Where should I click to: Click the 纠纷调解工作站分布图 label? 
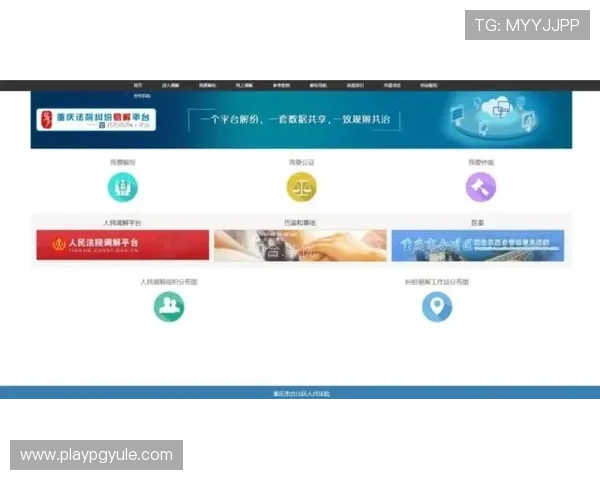(x=437, y=282)
